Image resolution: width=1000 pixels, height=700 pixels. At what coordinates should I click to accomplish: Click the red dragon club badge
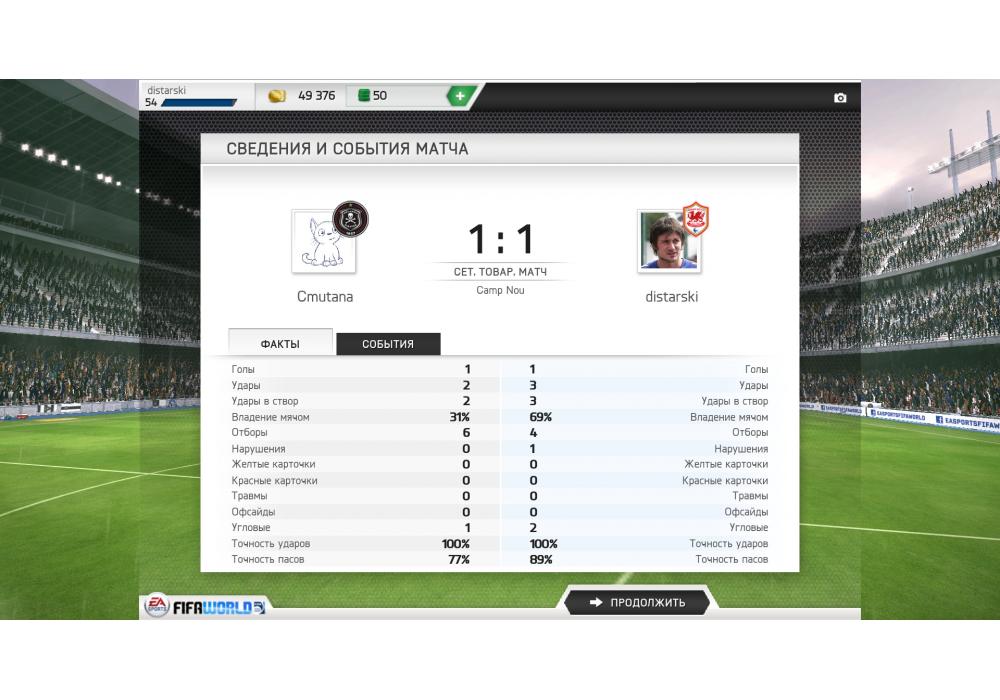tap(695, 219)
